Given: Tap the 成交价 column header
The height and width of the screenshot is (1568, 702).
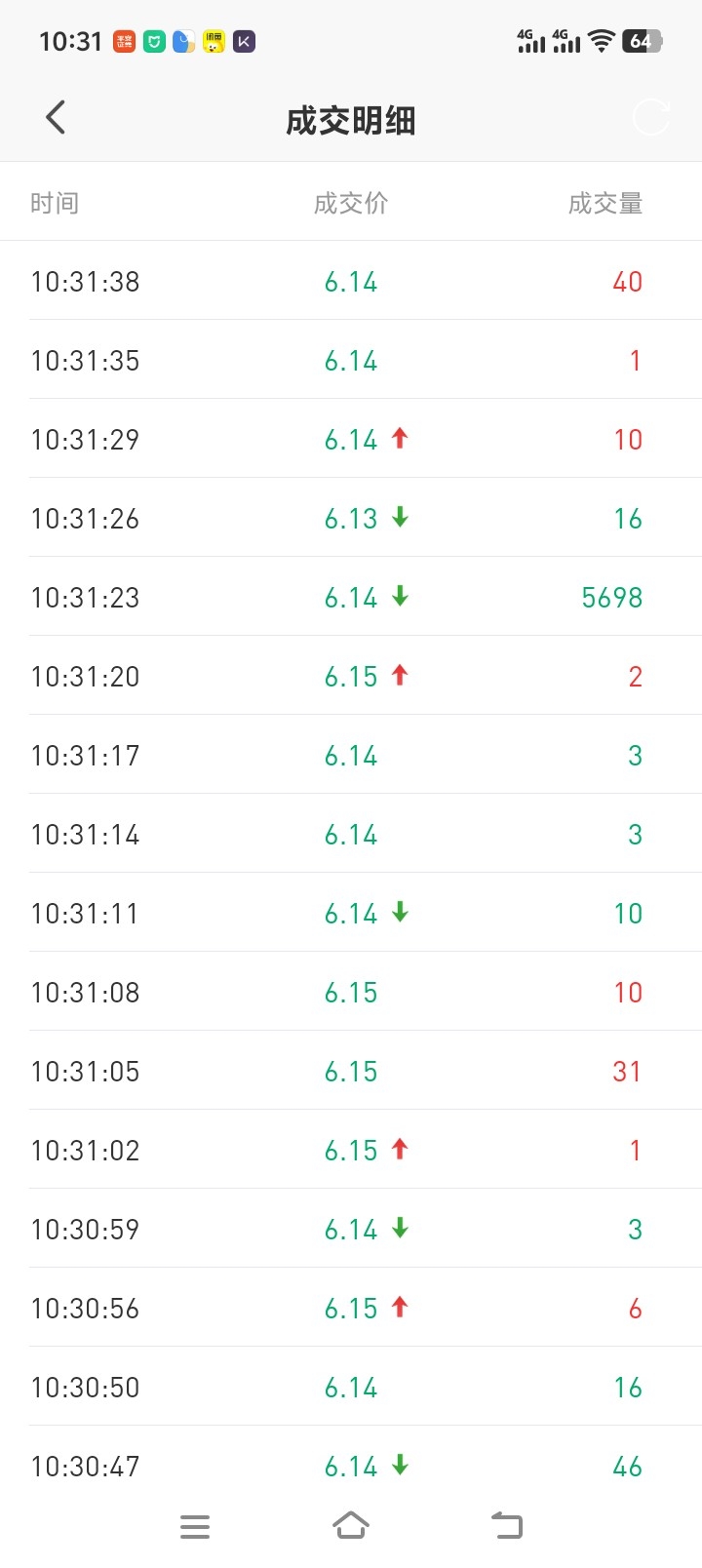Looking at the screenshot, I should click(x=351, y=203).
